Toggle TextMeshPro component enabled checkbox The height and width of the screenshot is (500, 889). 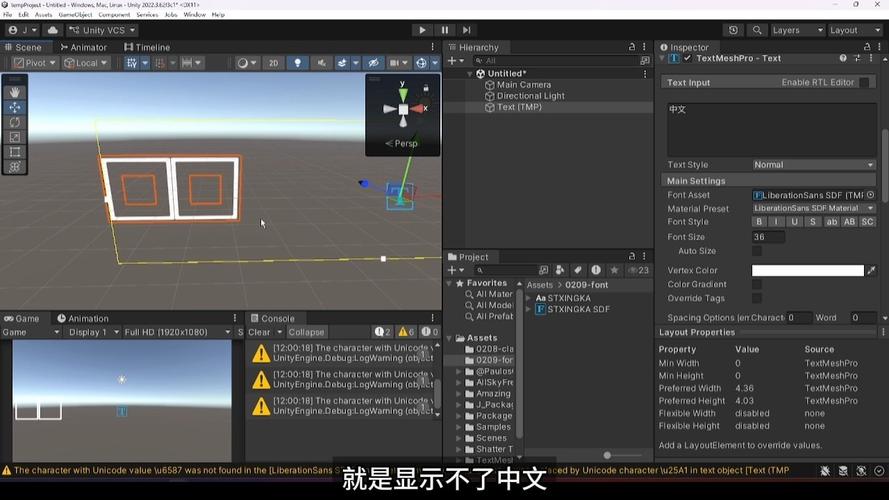[x=688, y=58]
